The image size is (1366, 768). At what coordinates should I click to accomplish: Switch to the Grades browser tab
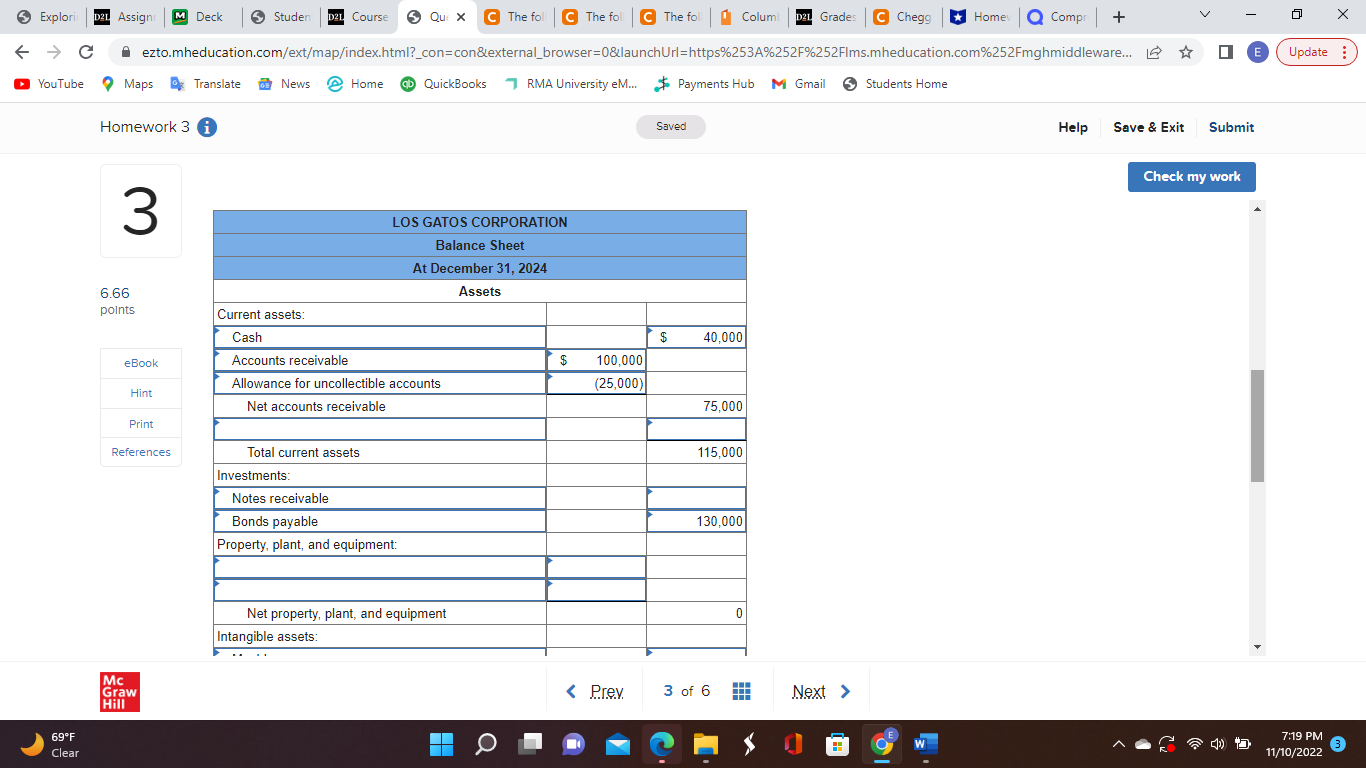(x=825, y=17)
